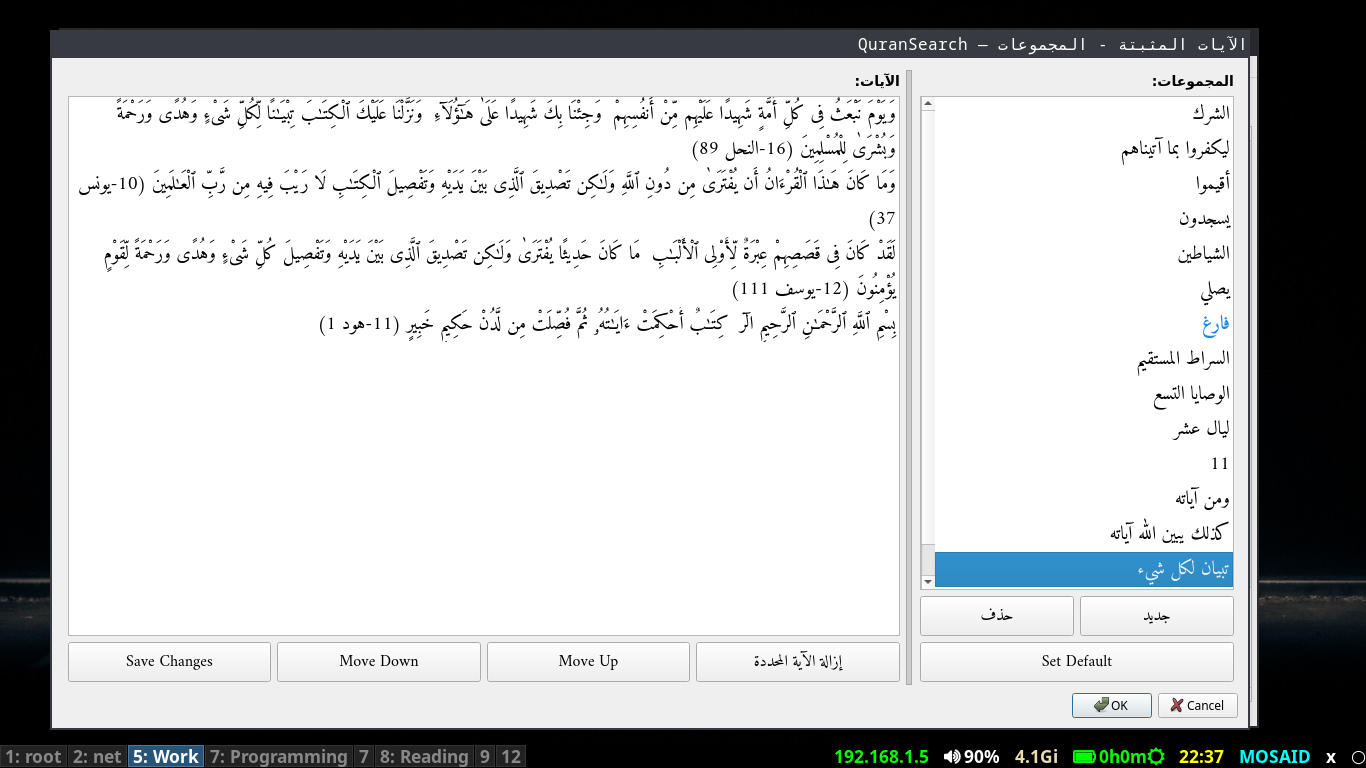The height and width of the screenshot is (768, 1366).
Task: Delete the group using حذف button
Action: click(x=996, y=616)
